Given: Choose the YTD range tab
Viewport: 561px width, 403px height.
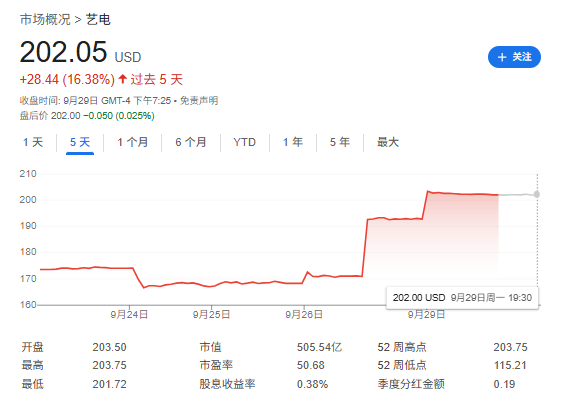Looking at the screenshot, I should (245, 142).
